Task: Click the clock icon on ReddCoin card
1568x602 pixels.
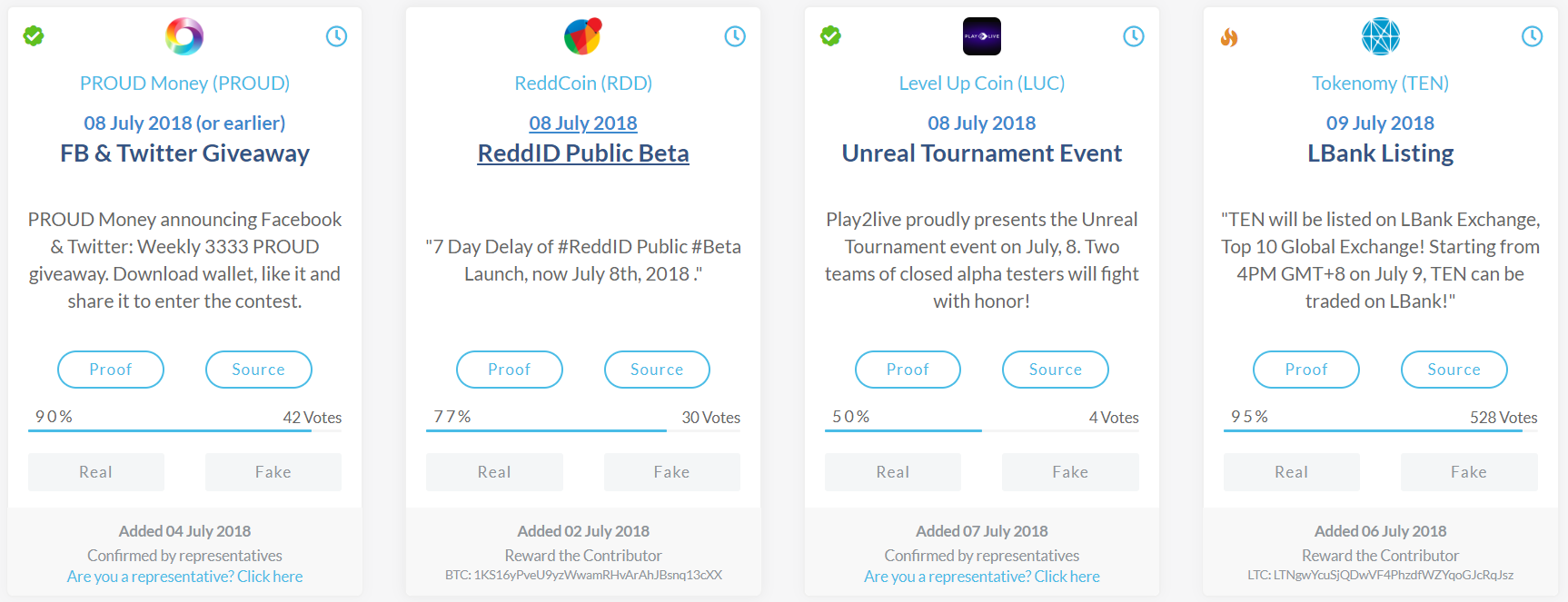Action: [735, 36]
